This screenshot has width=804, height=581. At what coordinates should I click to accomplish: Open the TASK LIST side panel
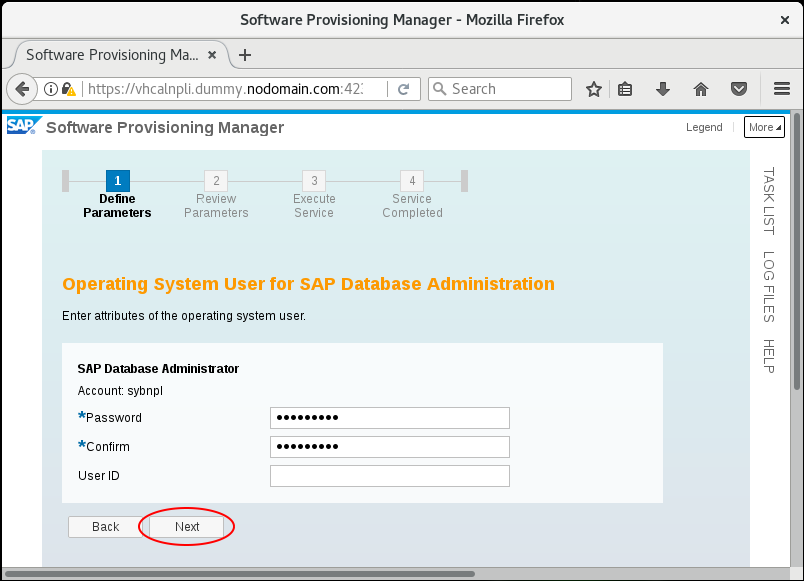coord(768,201)
